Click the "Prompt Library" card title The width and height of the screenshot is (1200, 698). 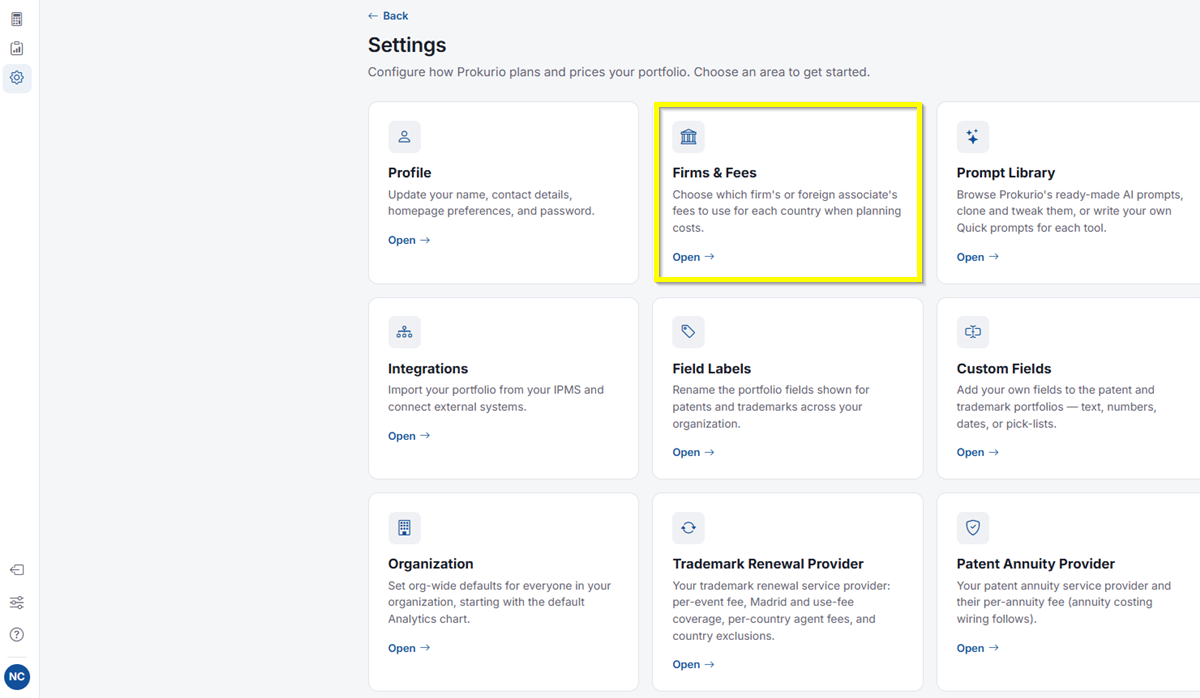(x=1005, y=173)
